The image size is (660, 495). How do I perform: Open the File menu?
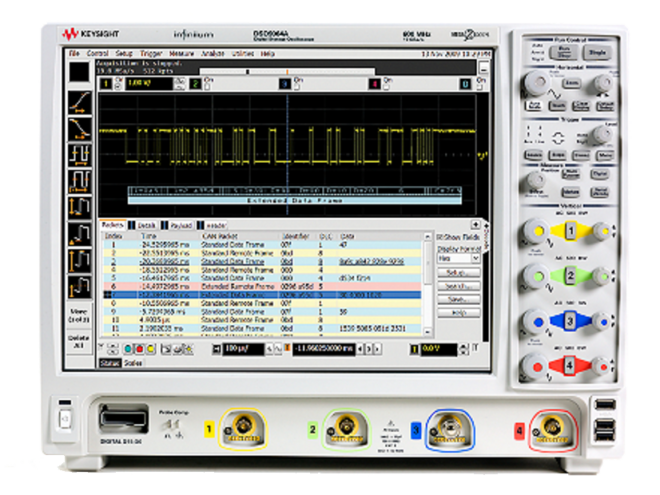74,53
